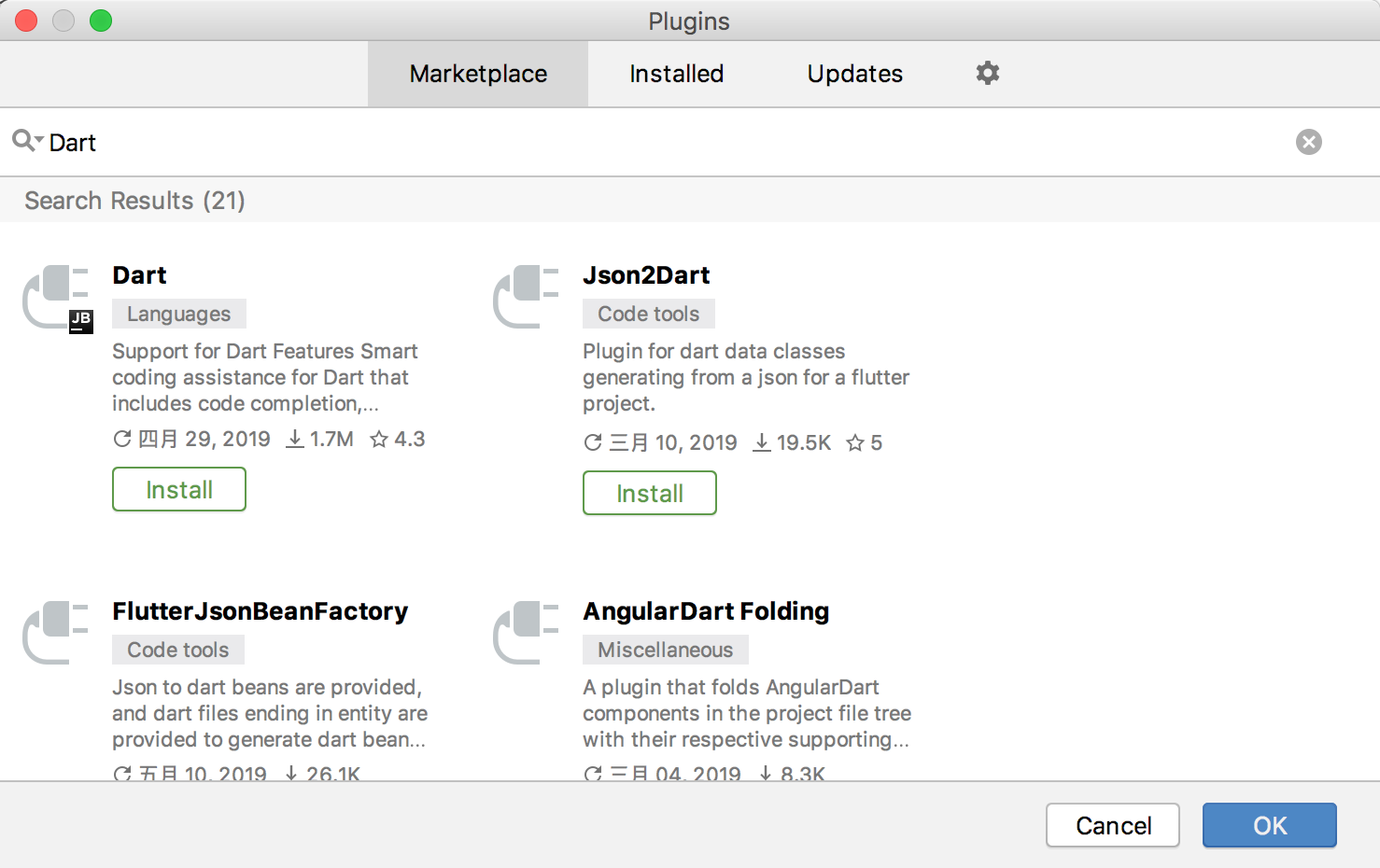Switch to the Installed tab
Viewport: 1380px width, 868px height.
676,73
